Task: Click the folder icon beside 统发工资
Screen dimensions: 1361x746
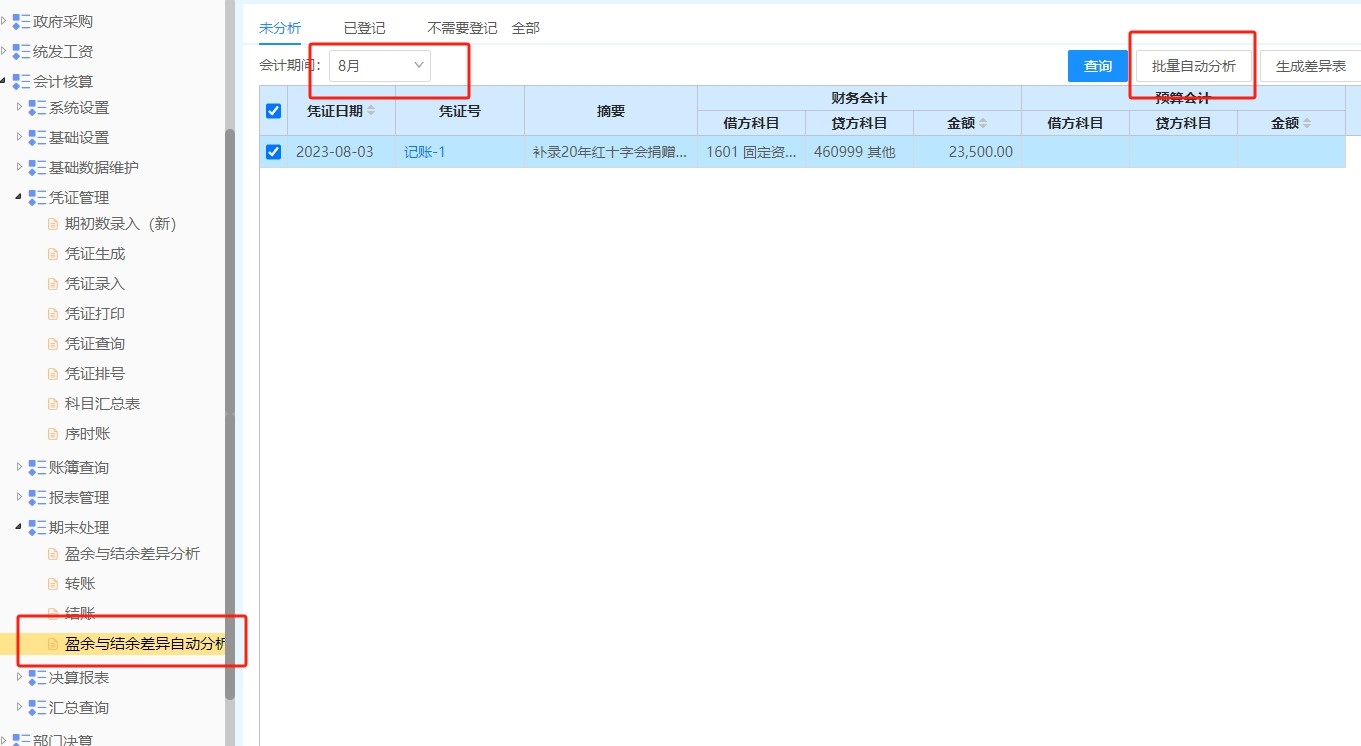Action: click(21, 52)
